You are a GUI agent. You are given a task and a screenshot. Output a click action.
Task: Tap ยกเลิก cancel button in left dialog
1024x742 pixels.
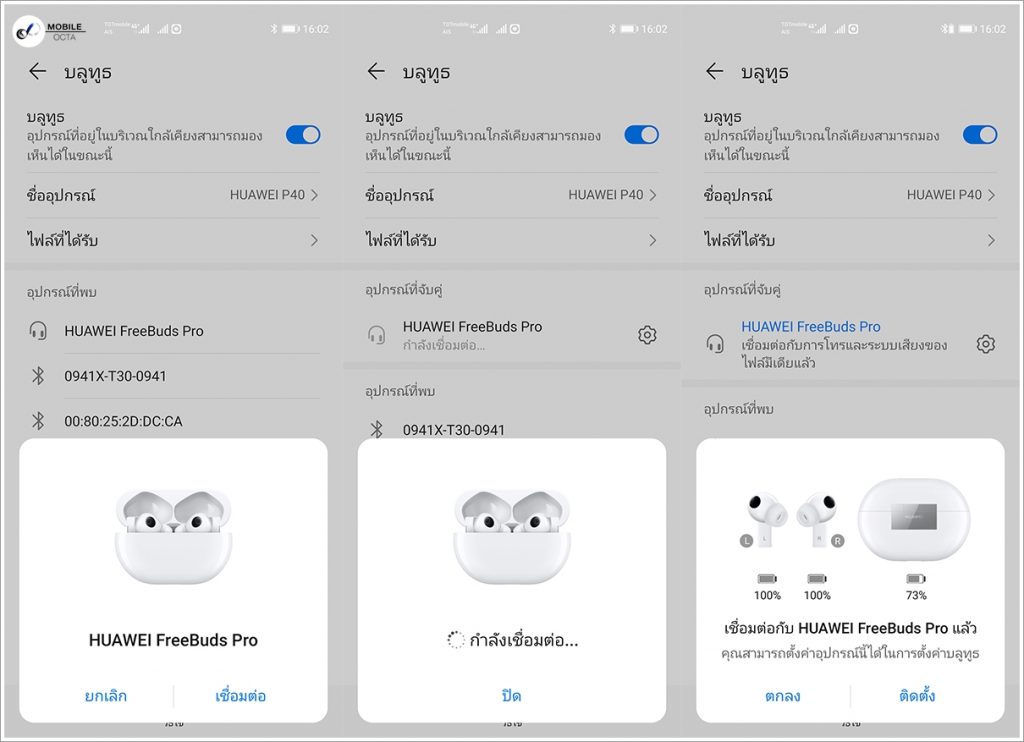tap(106, 696)
